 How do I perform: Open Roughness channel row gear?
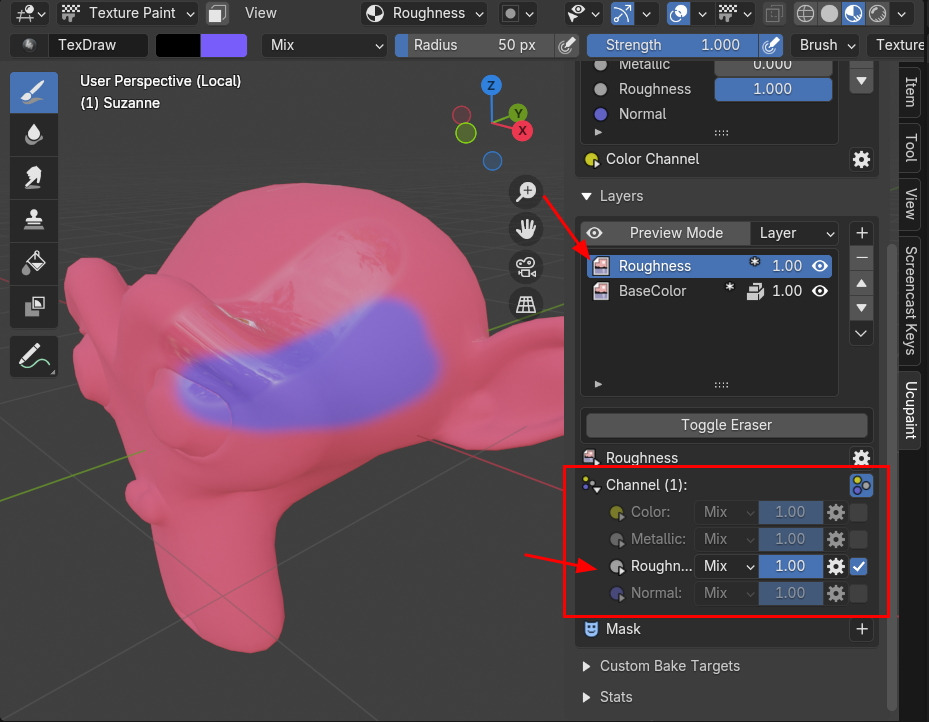tap(835, 567)
